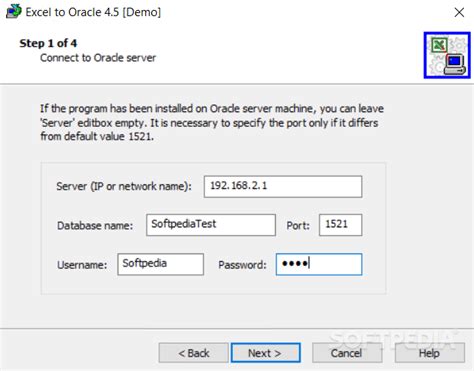Select the Port input box
The height and width of the screenshot is (371, 474).
coord(340,225)
